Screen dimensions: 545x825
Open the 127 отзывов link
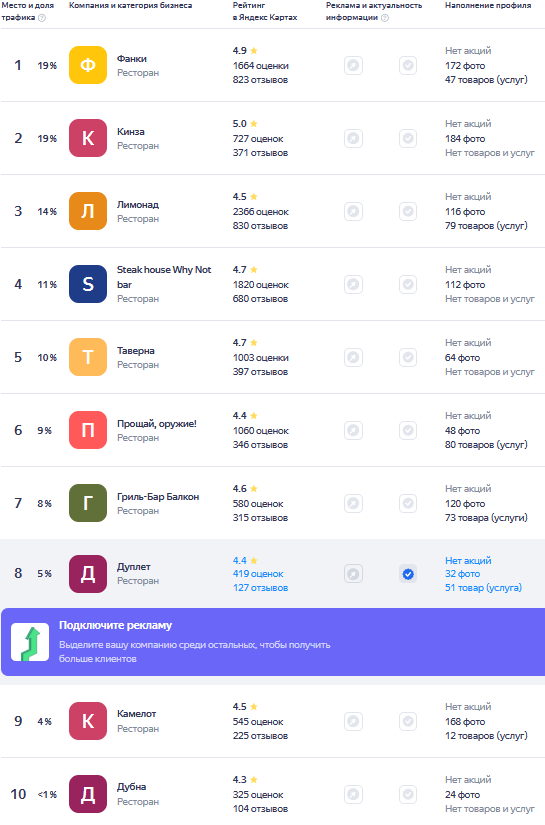pos(260,588)
